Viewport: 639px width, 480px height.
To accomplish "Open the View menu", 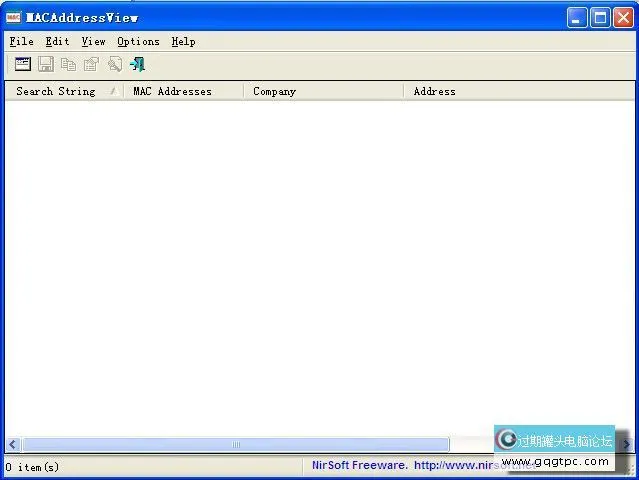I will tap(93, 42).
